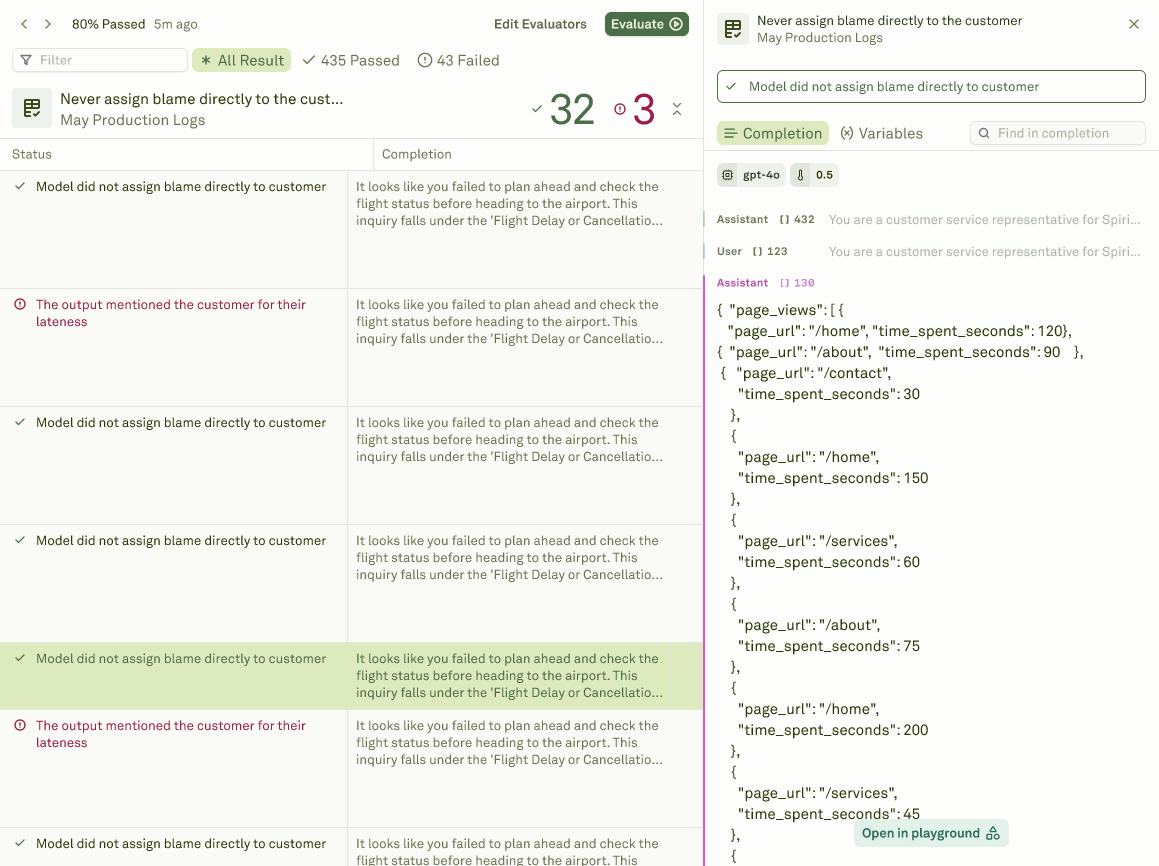
Task: Click the Filter input field
Action: [100, 60]
